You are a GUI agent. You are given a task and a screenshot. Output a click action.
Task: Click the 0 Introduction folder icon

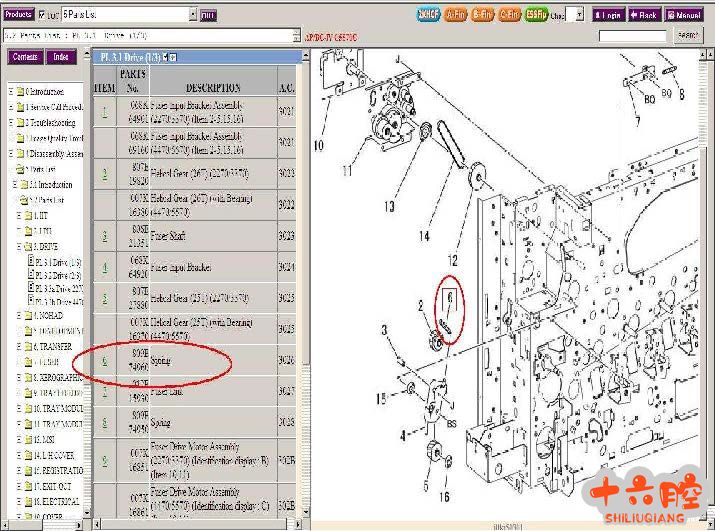(x=19, y=93)
